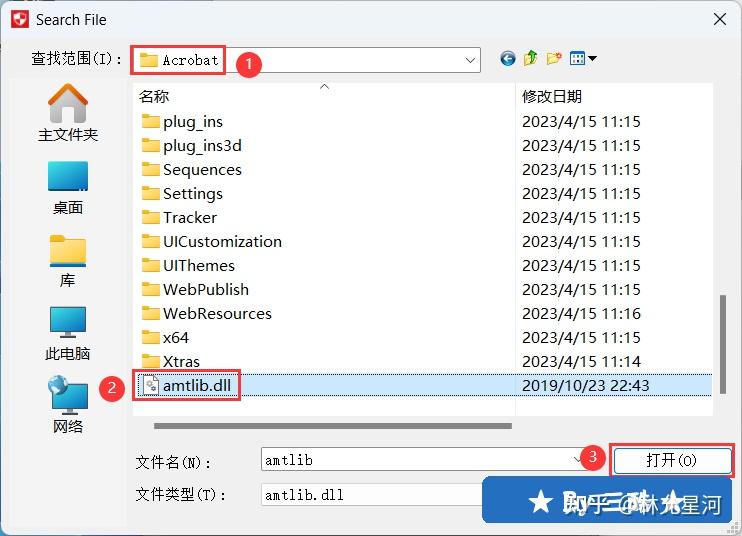Click the horizontal scrollbar in file list

(333, 426)
